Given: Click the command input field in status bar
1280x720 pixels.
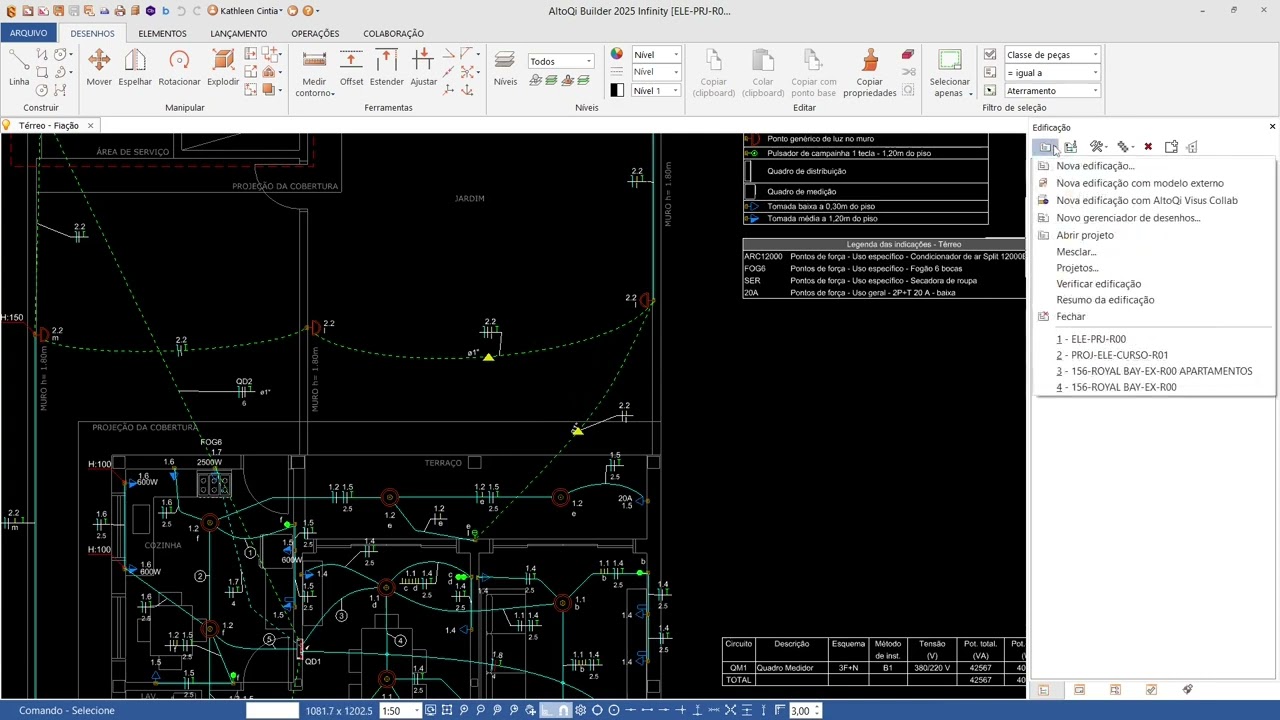Looking at the screenshot, I should pos(272,711).
